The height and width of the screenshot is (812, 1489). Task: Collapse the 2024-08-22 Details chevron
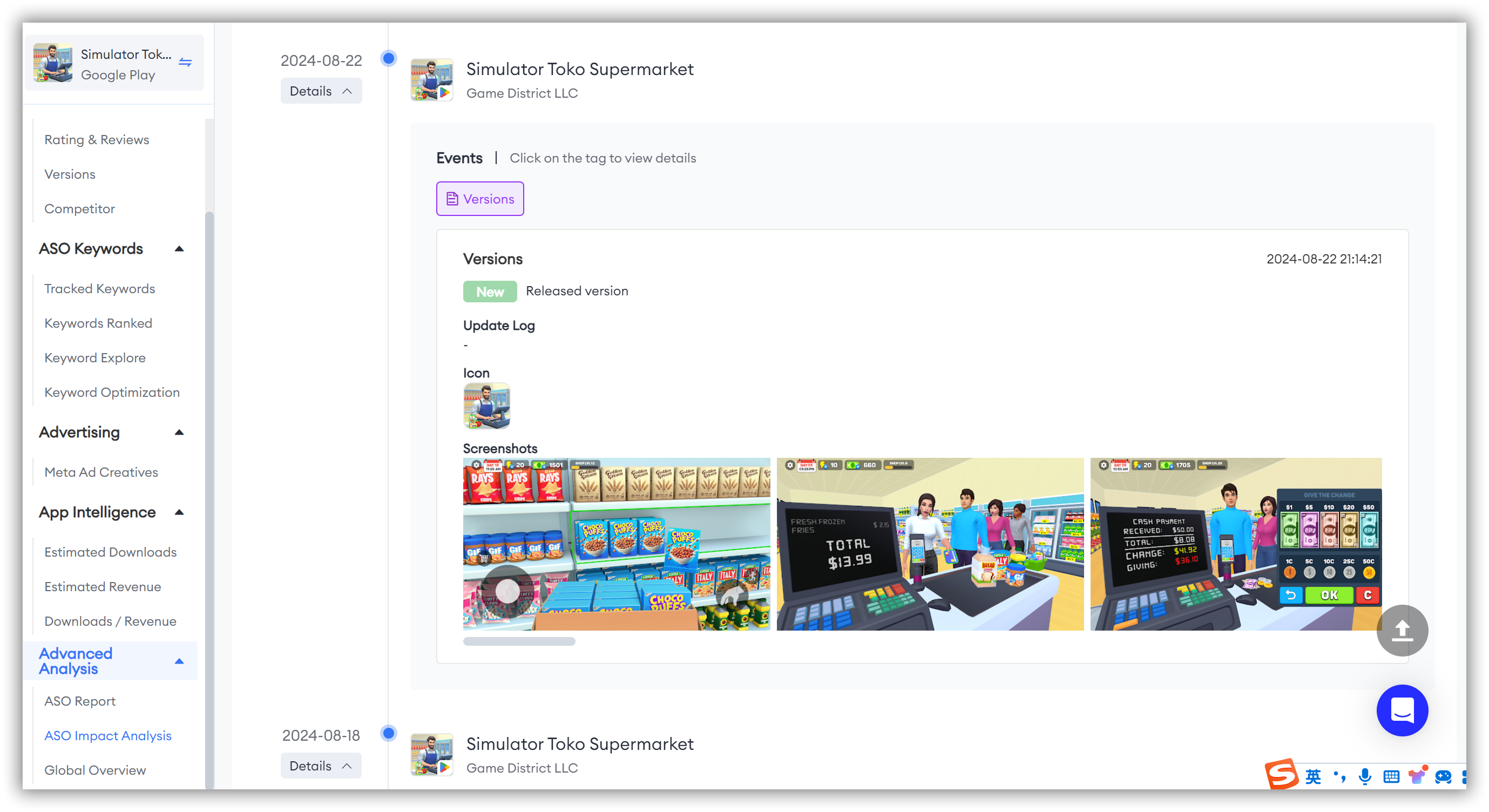pyautogui.click(x=348, y=91)
